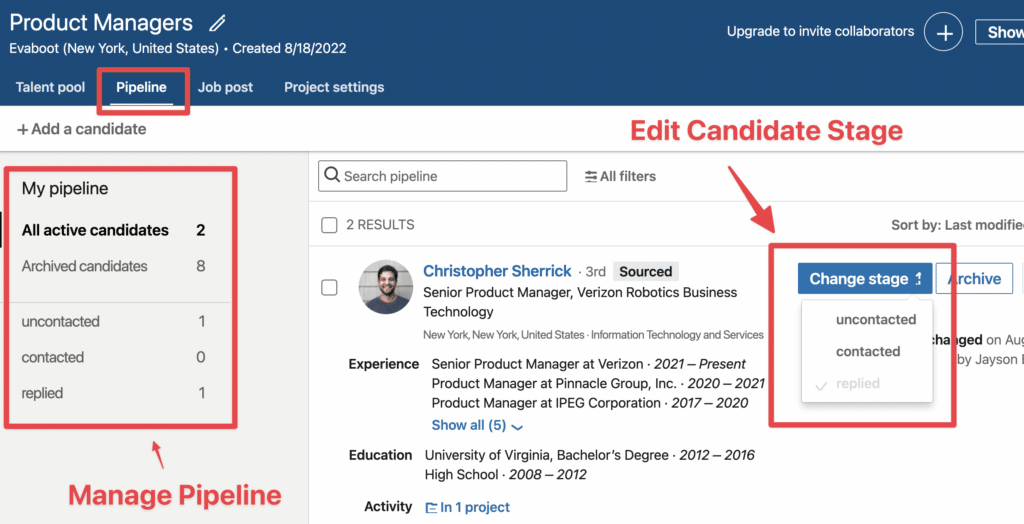Viewport: 1024px width, 524px height.
Task: Select All active candidates in My pipeline
Action: point(113,231)
